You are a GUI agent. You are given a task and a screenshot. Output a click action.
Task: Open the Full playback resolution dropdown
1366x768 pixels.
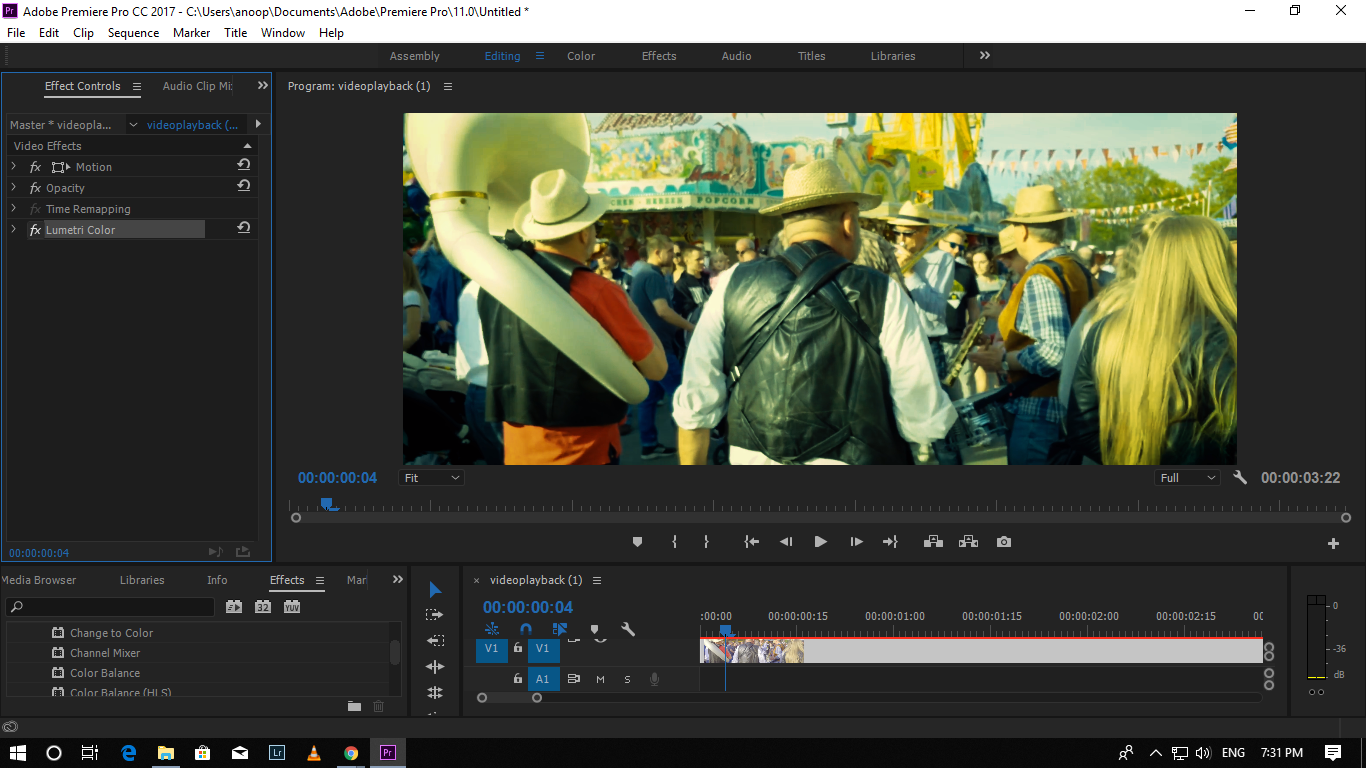click(x=1187, y=478)
